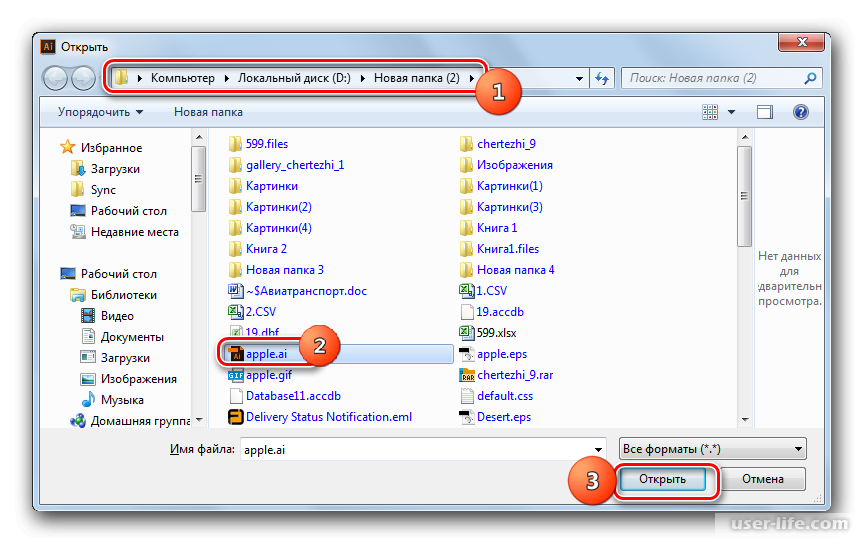Click the Новая папка toolbar button

(x=208, y=112)
